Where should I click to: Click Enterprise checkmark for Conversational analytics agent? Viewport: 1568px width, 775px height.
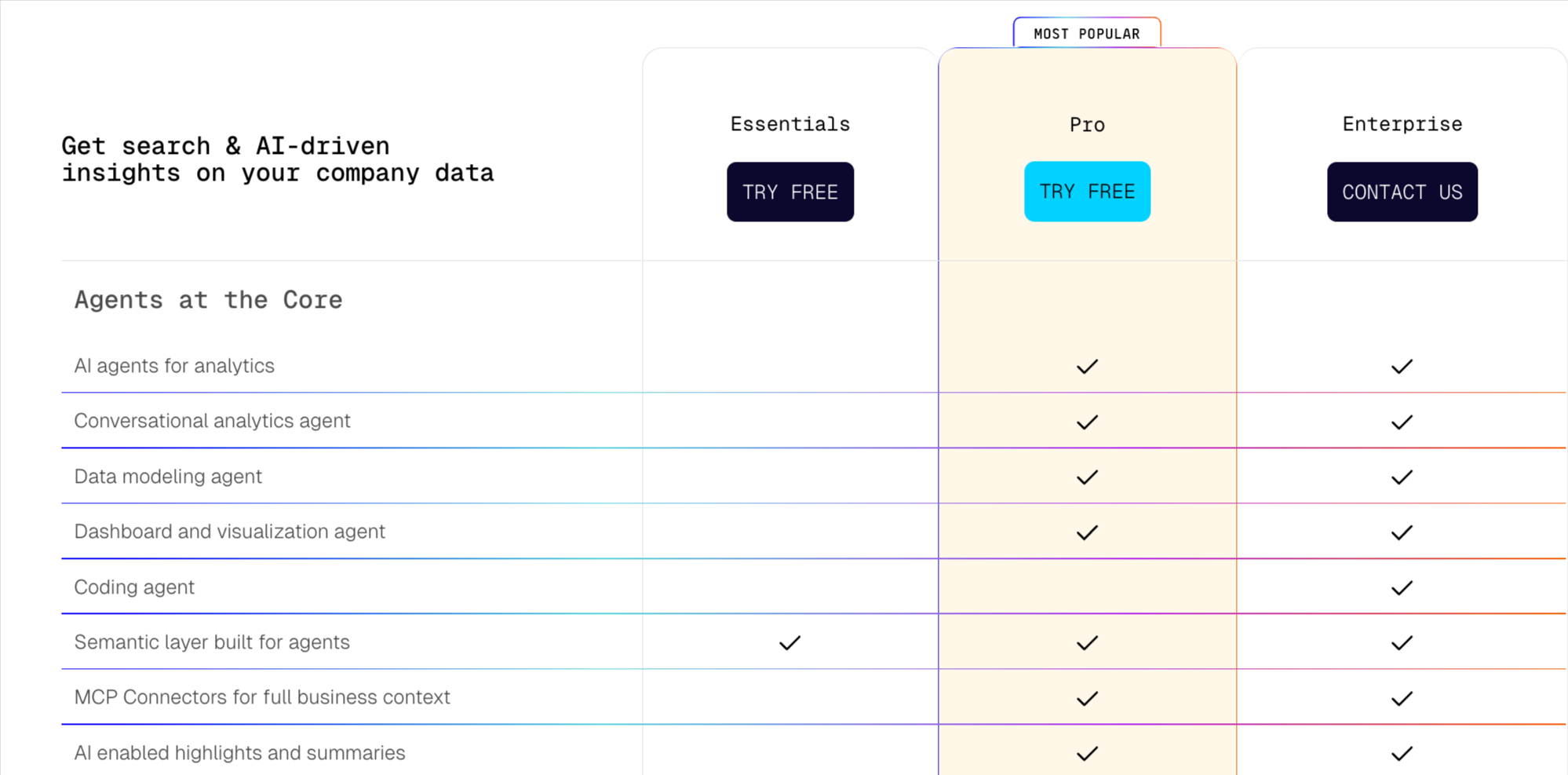(1402, 422)
